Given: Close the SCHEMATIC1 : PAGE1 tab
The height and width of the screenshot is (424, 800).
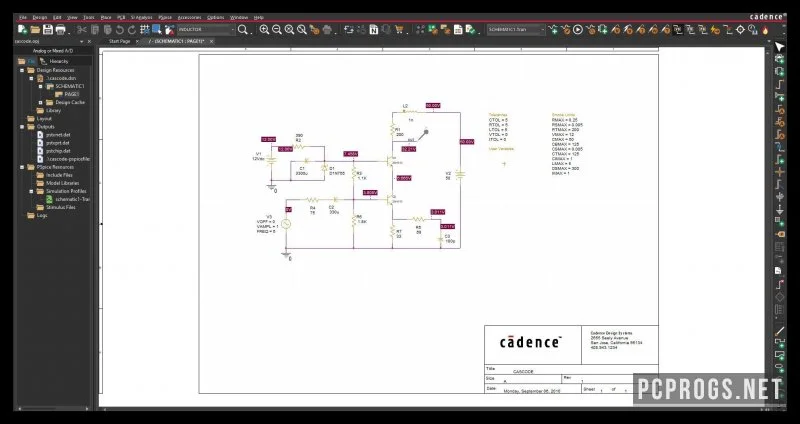Looking at the screenshot, I should [211, 41].
